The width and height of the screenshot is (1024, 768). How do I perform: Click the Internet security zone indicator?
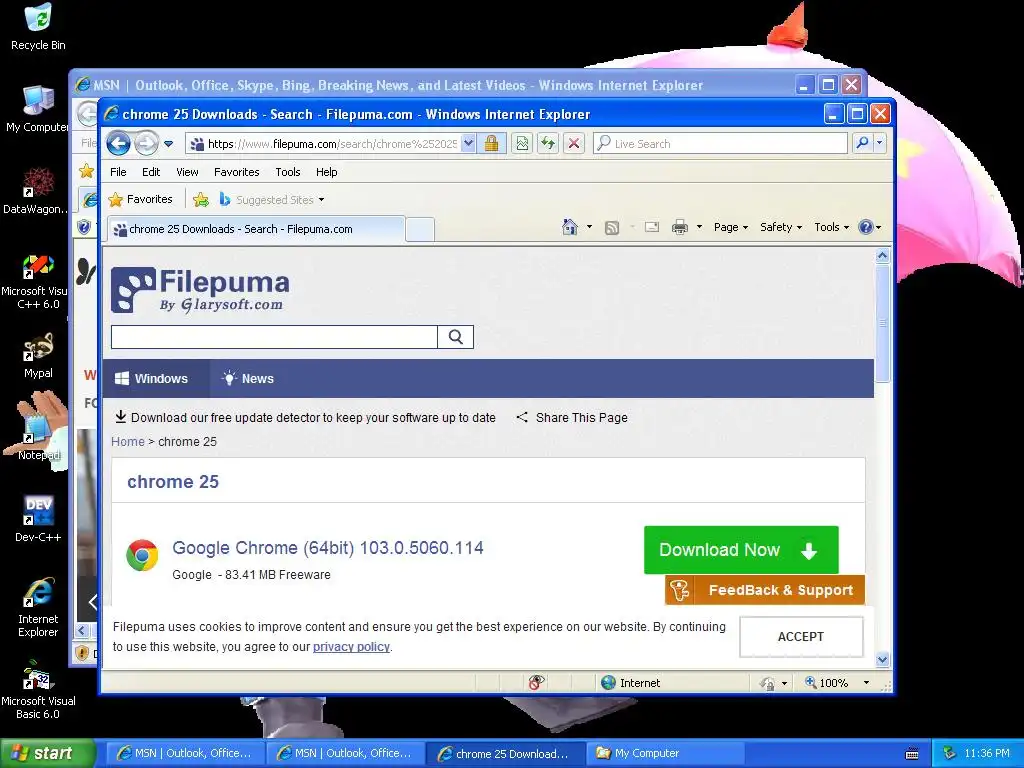coord(630,683)
